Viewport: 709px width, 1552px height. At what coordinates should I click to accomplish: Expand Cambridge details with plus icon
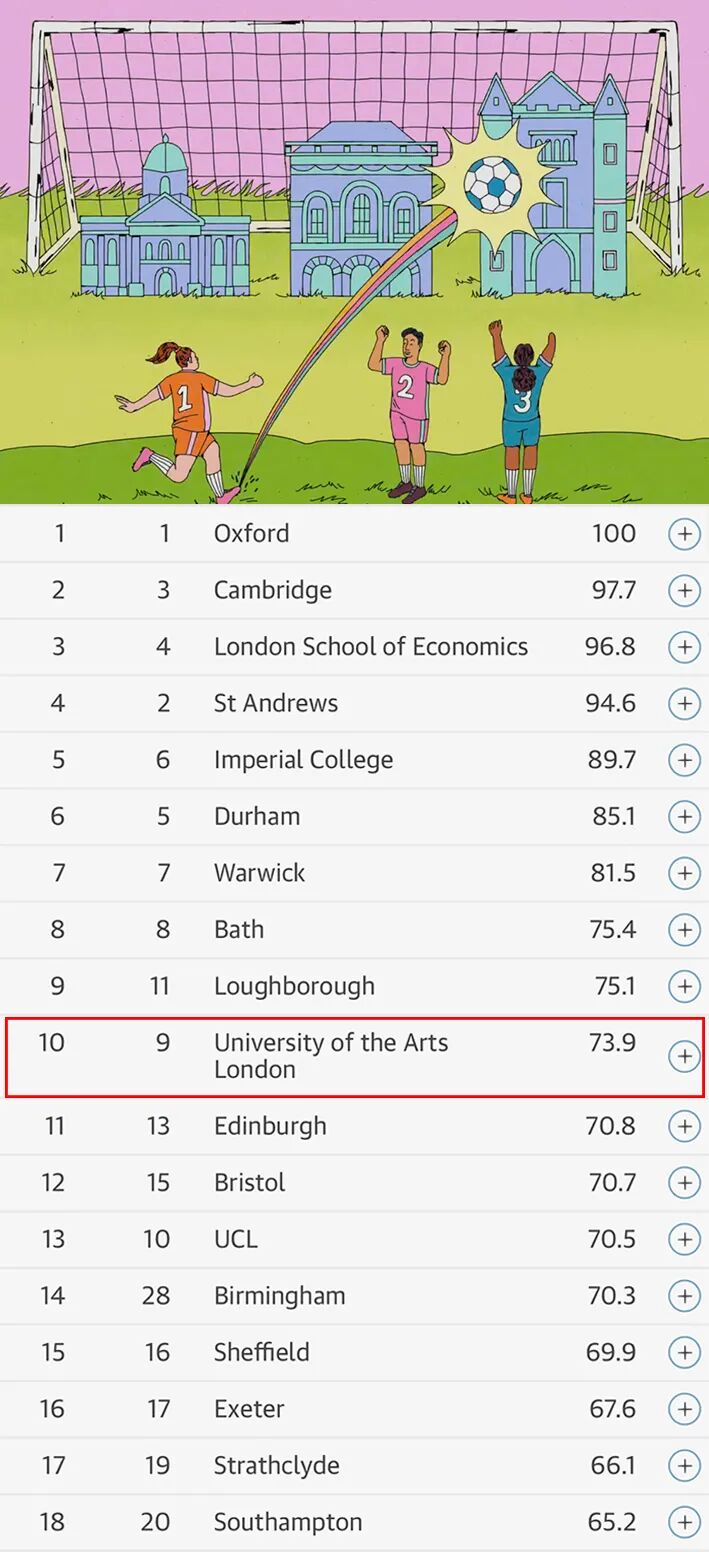click(x=684, y=590)
